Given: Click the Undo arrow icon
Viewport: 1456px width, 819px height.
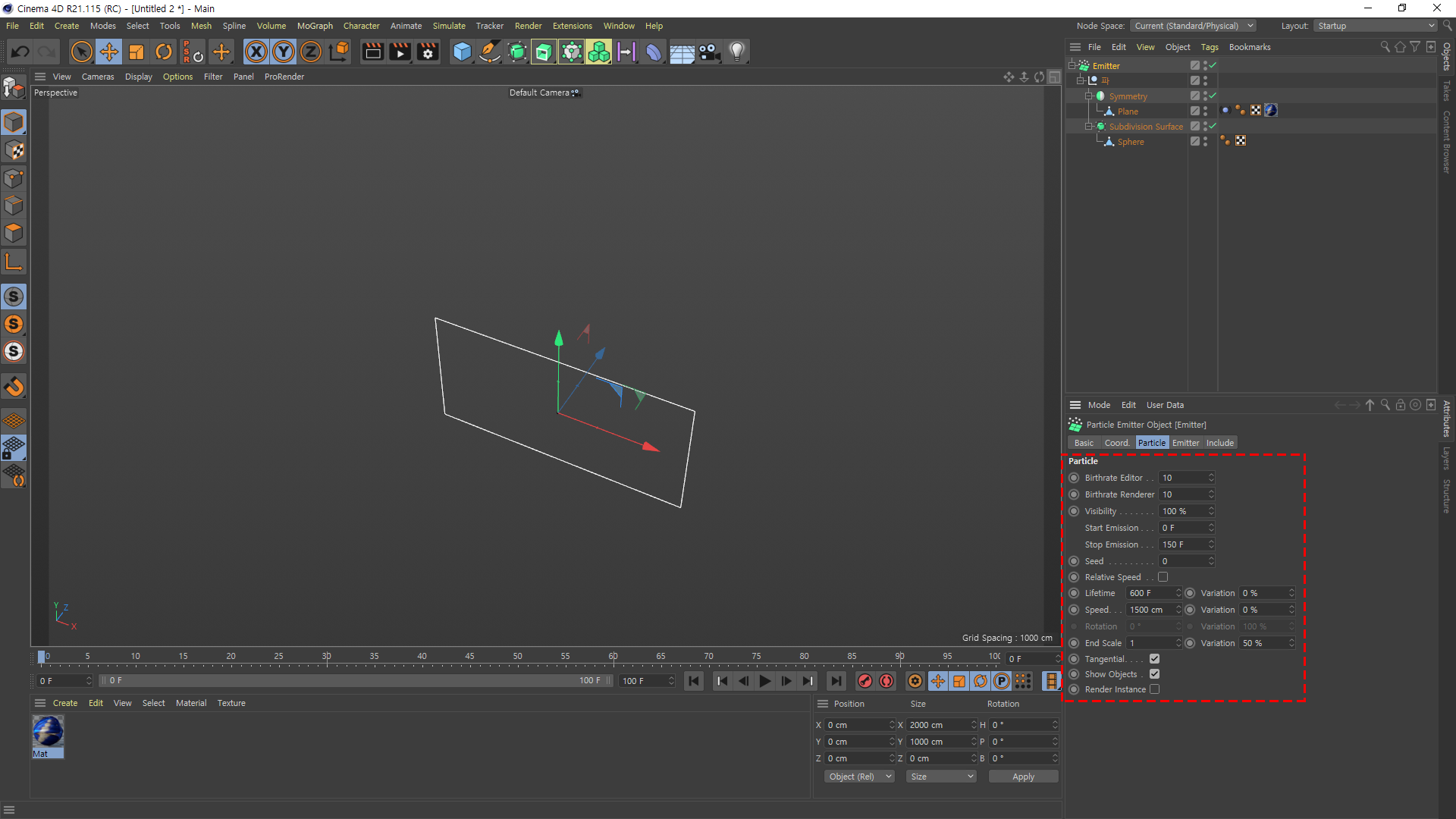Looking at the screenshot, I should coord(20,52).
